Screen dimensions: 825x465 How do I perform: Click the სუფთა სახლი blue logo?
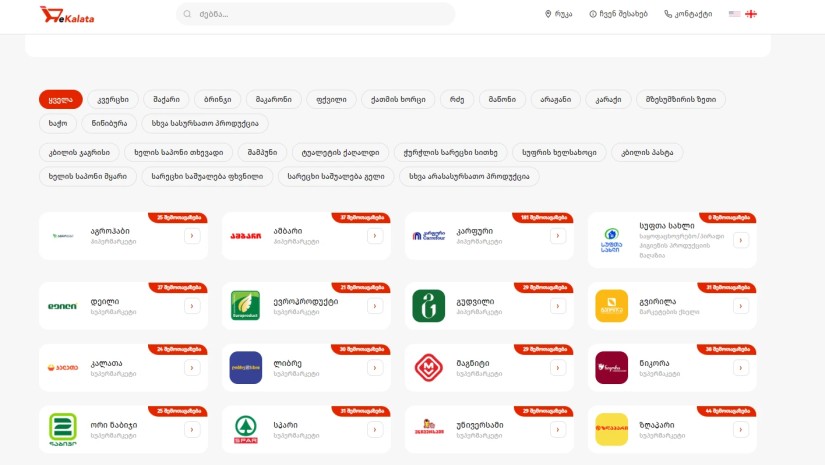tap(611, 240)
